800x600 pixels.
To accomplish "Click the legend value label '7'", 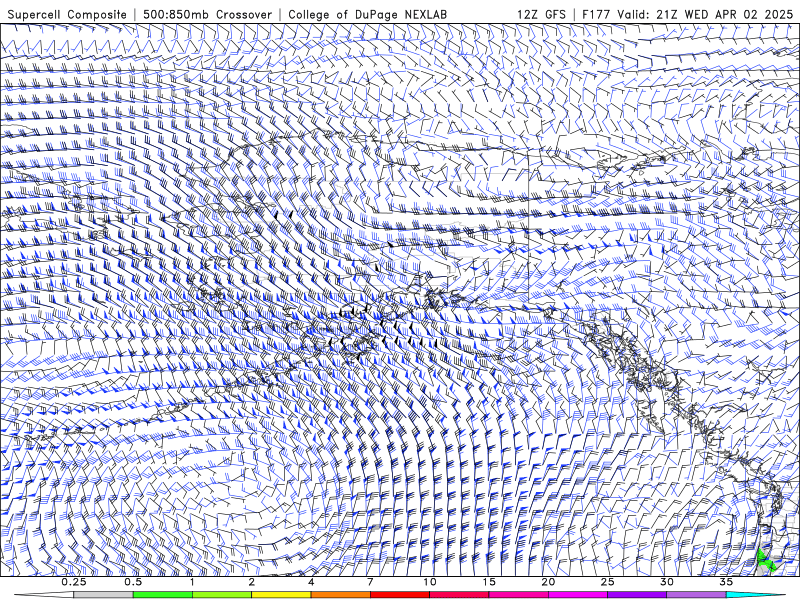I will (370, 582).
